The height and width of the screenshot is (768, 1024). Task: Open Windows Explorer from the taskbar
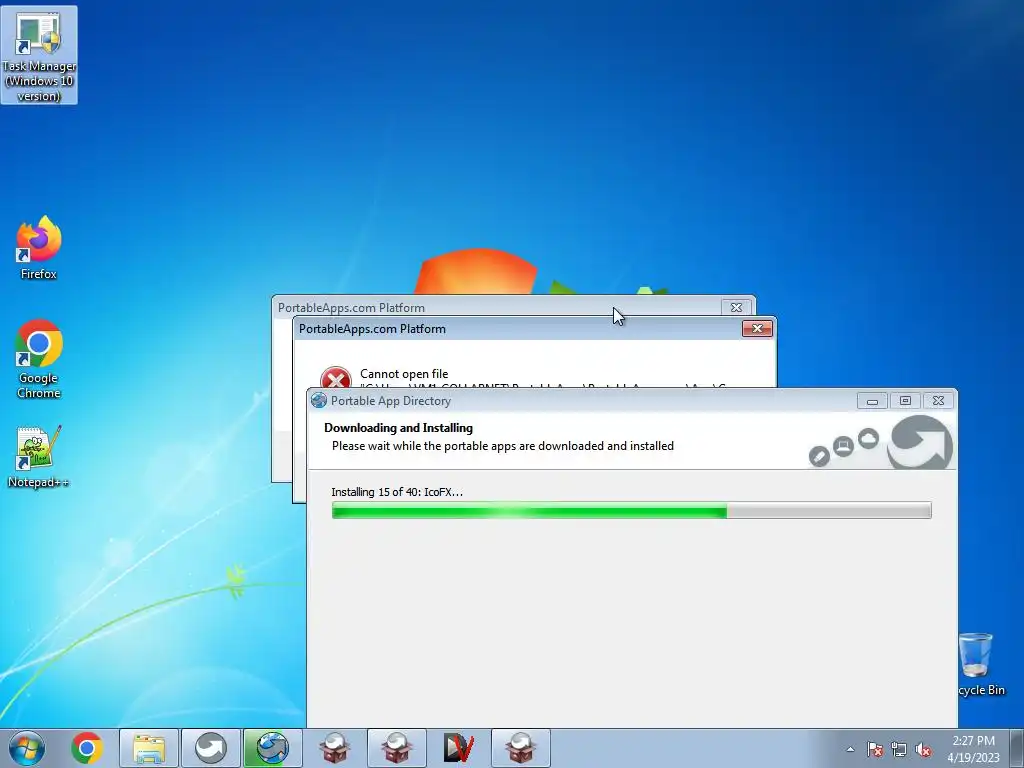click(x=149, y=748)
